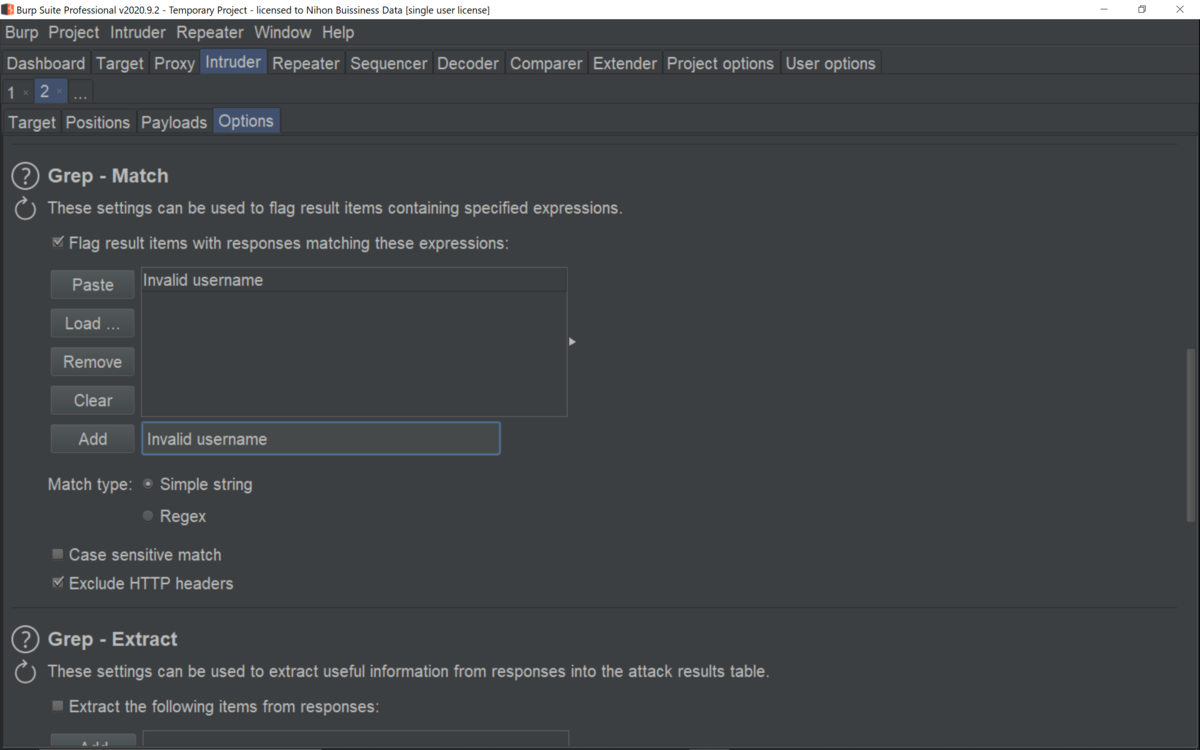Click the vertical scrollbar thumb
Screen dimensions: 1200x750
coord(1190,434)
